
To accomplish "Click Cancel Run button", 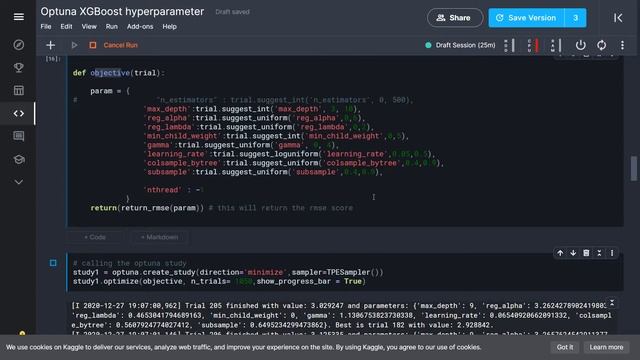I will tap(114, 45).
